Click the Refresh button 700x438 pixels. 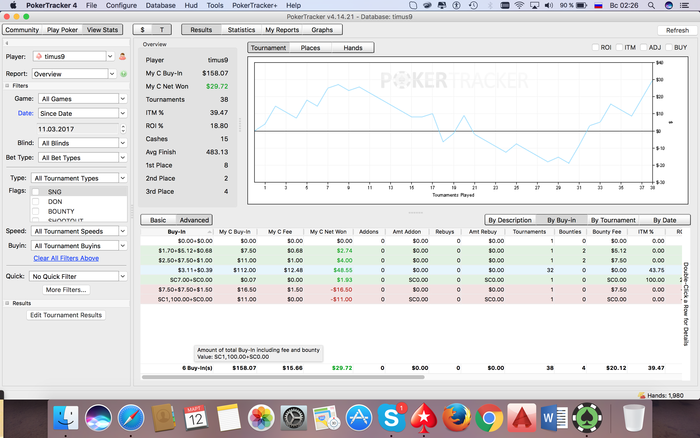point(677,30)
